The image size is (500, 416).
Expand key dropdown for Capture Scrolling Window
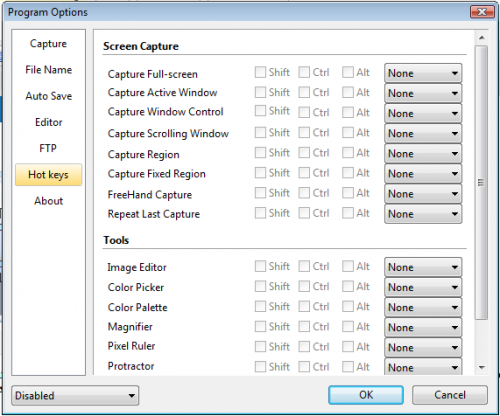pos(423,133)
